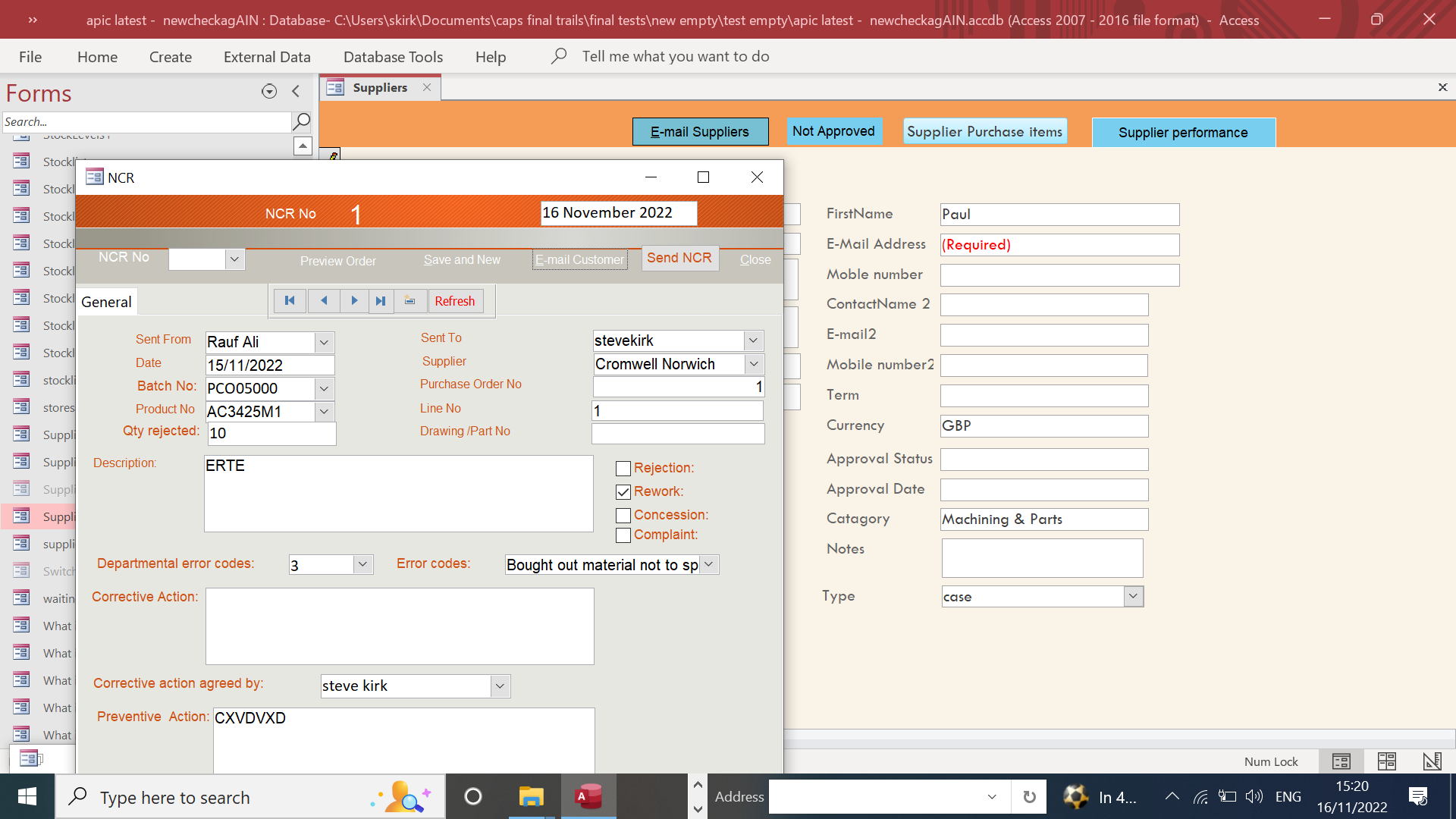Enable the Concession checkbox

click(x=623, y=516)
